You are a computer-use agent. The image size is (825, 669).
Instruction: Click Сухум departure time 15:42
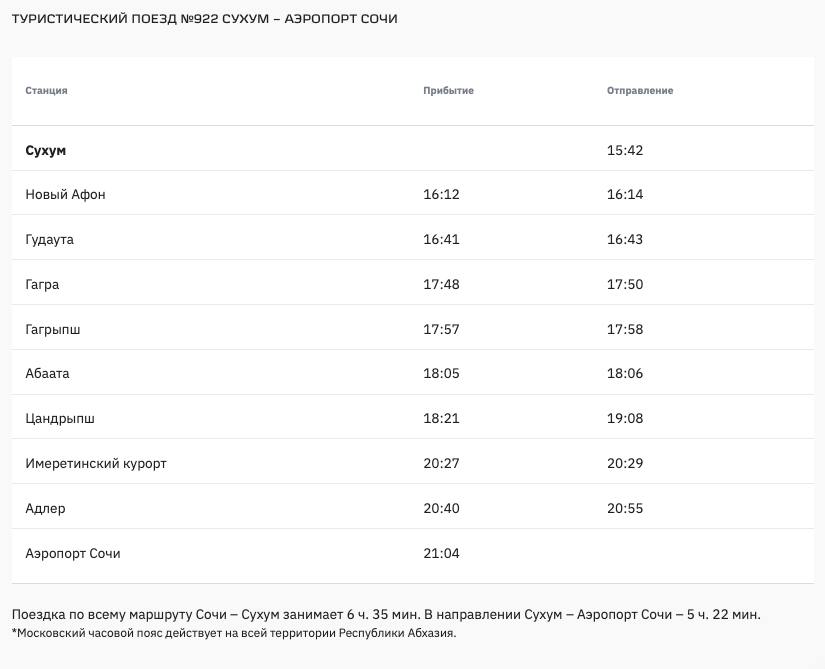(625, 150)
